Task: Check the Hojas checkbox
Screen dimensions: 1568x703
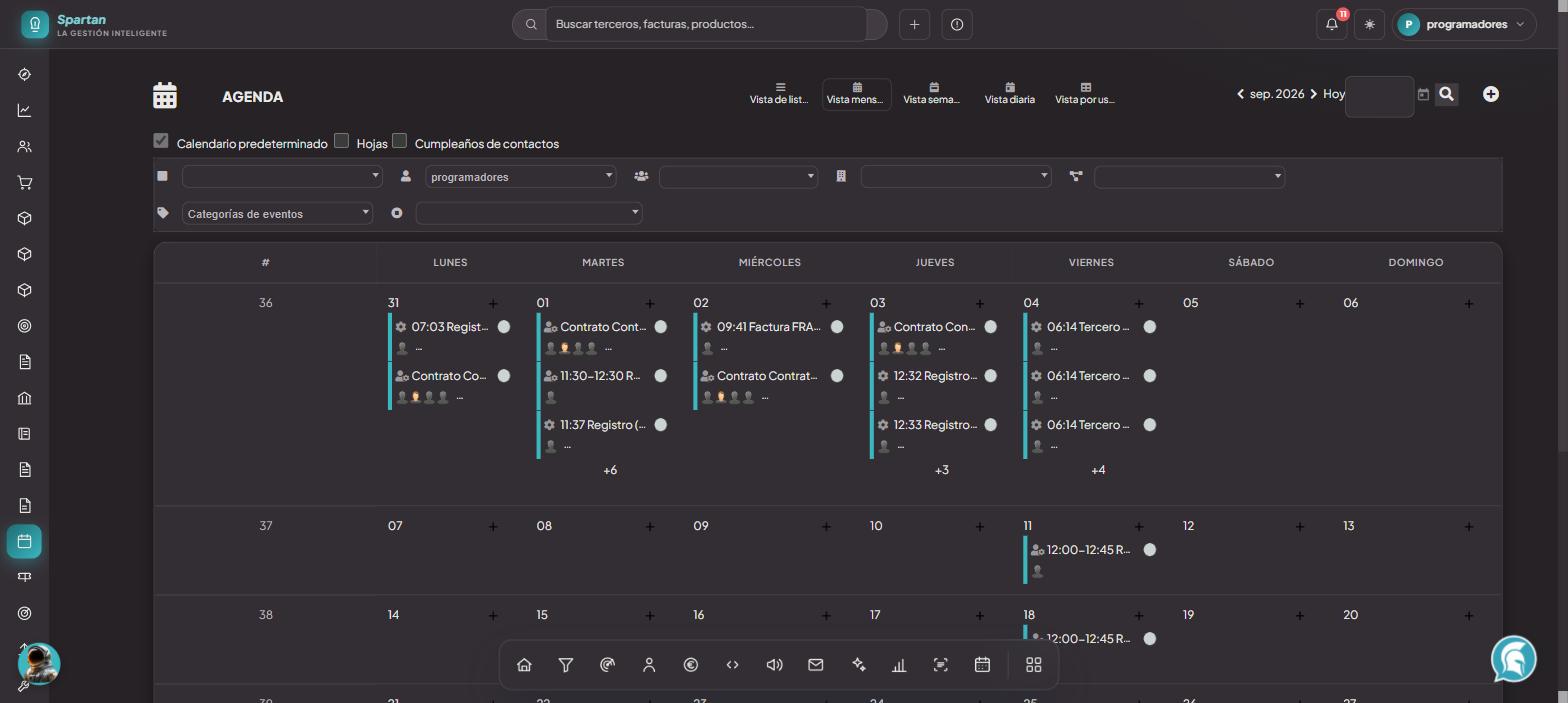Action: point(341,141)
